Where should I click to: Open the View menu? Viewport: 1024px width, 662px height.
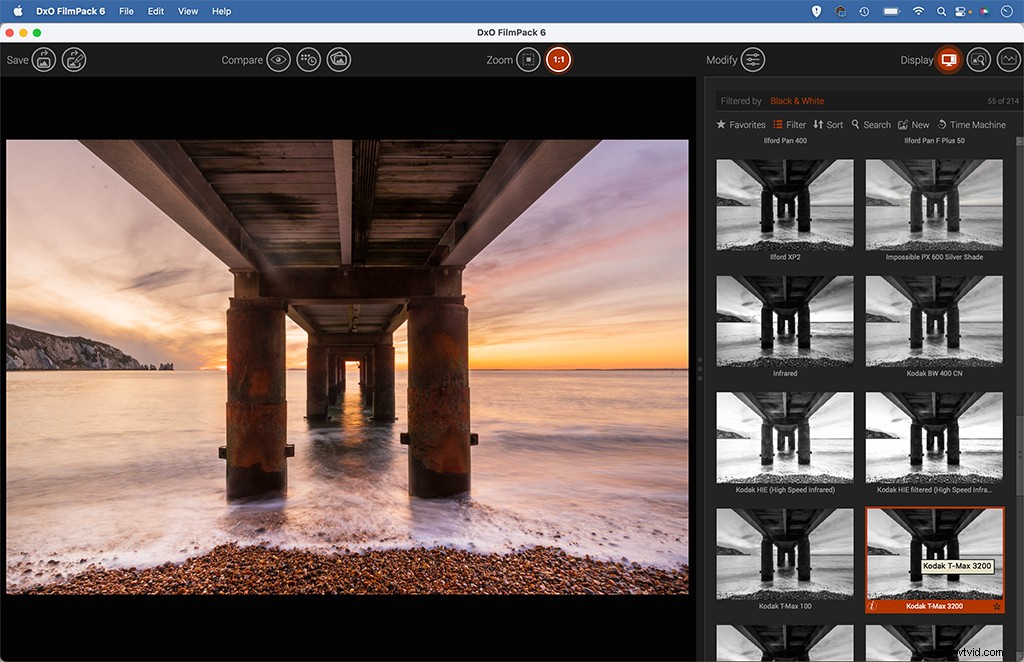(x=188, y=11)
